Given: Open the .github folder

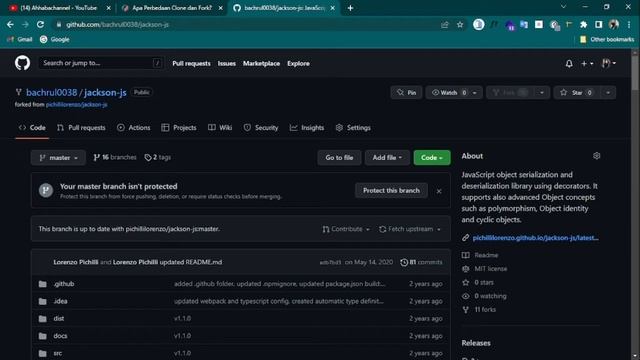Looking at the screenshot, I should tap(64, 284).
